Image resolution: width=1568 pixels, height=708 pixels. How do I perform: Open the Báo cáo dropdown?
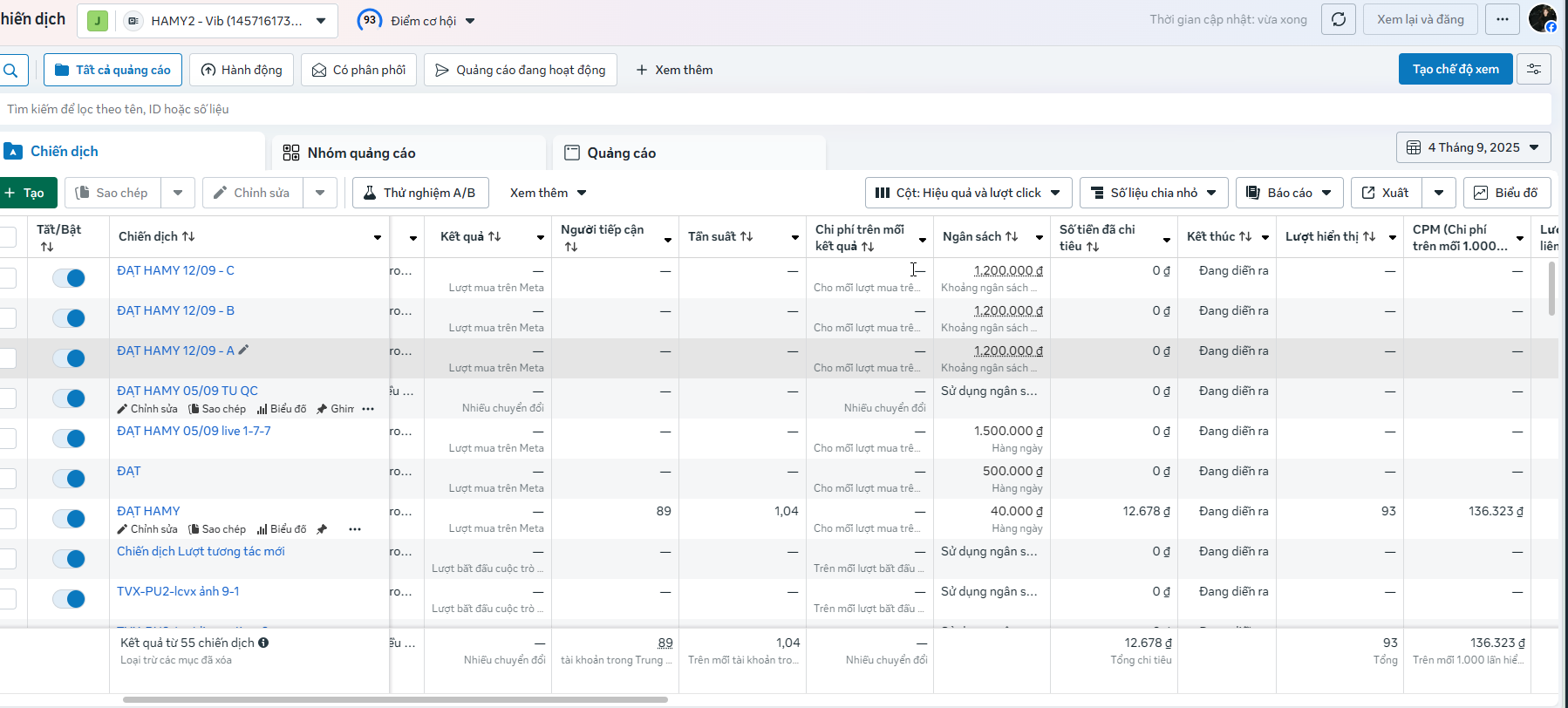(1289, 193)
